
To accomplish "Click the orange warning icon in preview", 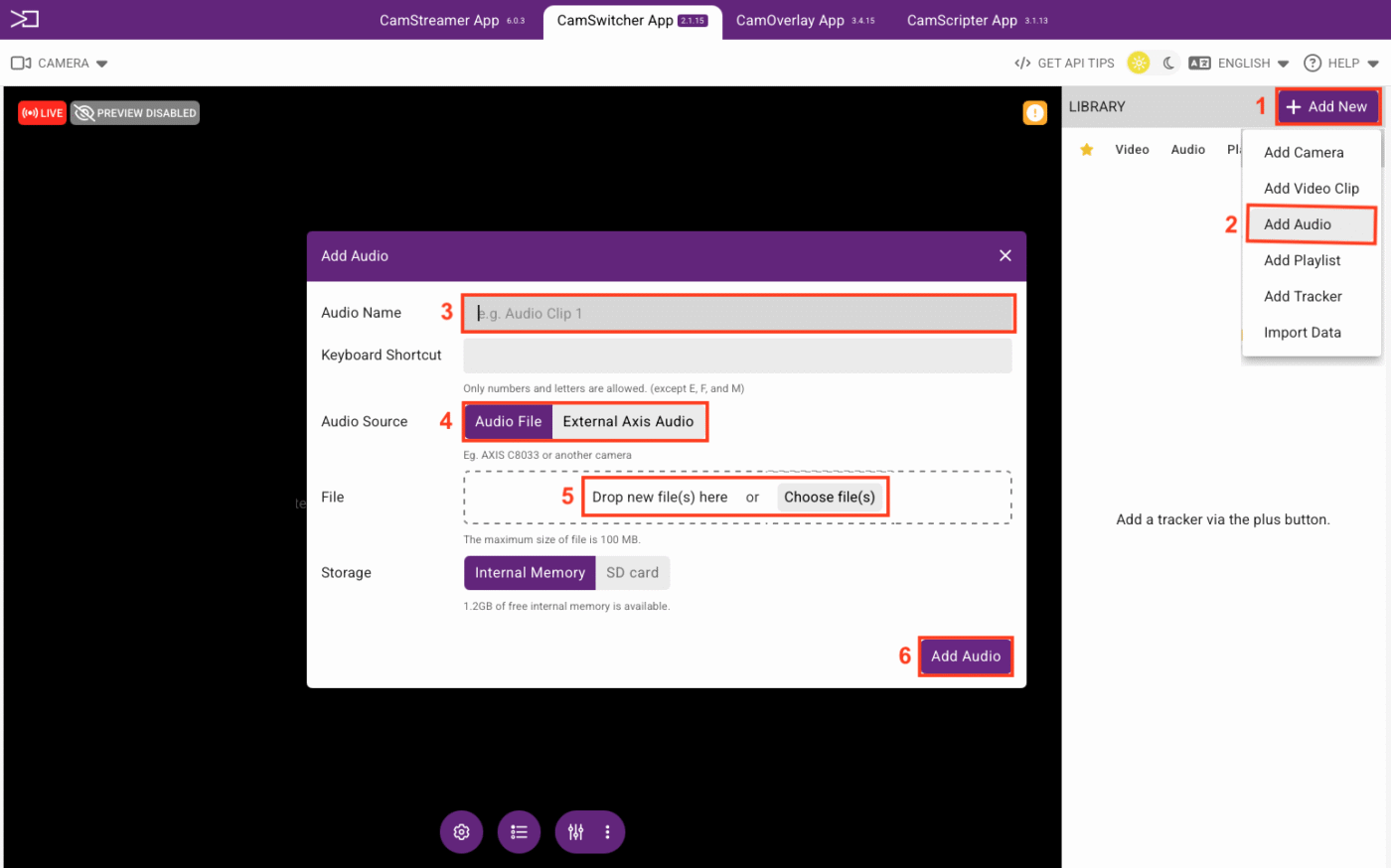I will (x=1034, y=113).
